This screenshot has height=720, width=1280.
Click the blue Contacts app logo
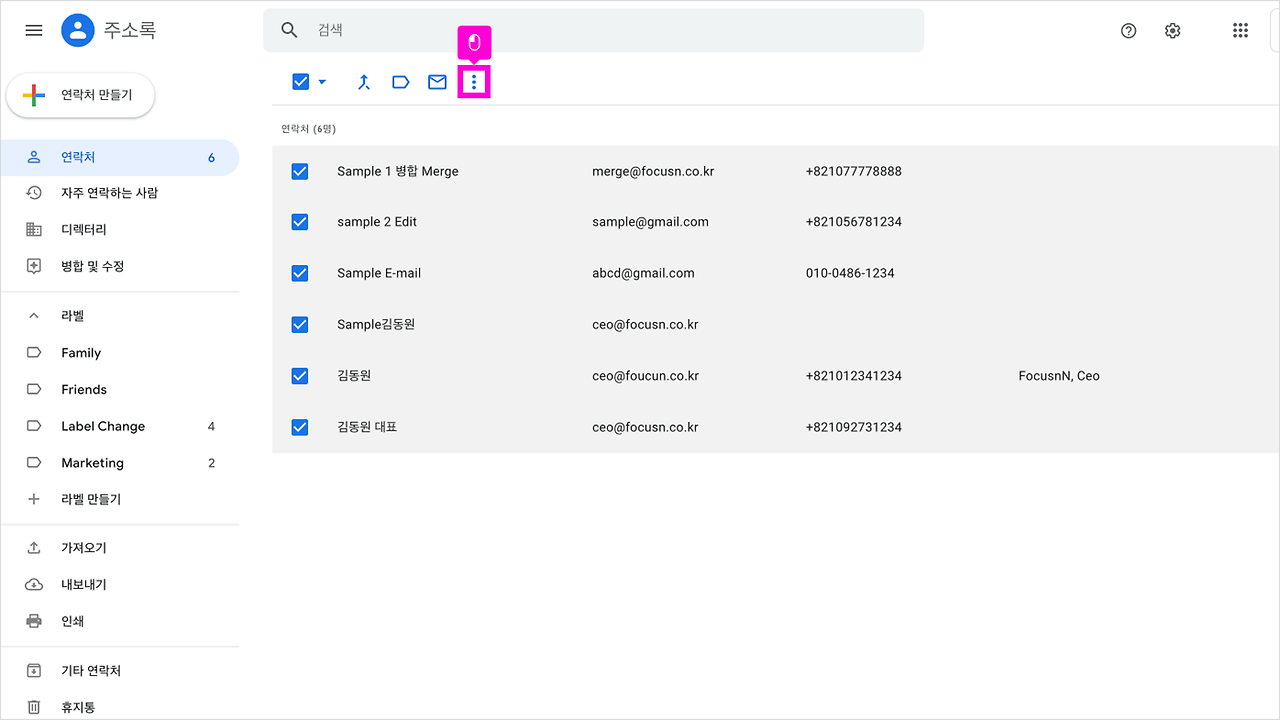click(77, 30)
